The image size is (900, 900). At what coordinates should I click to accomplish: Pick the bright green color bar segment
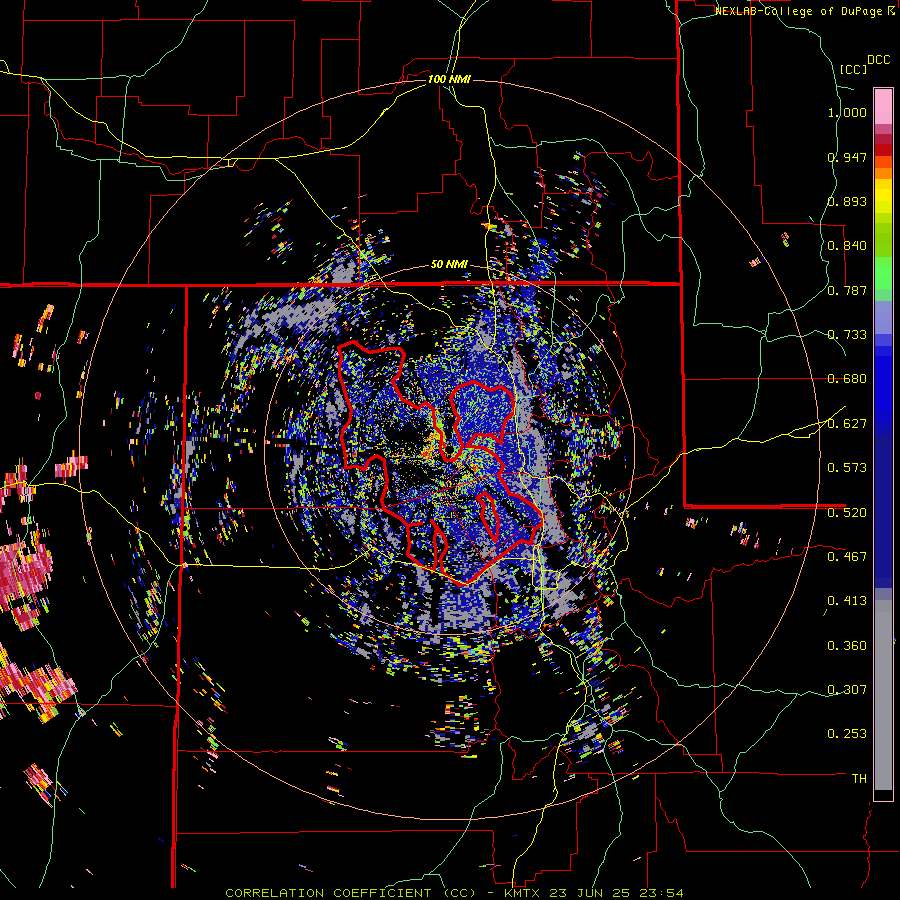coord(883,273)
